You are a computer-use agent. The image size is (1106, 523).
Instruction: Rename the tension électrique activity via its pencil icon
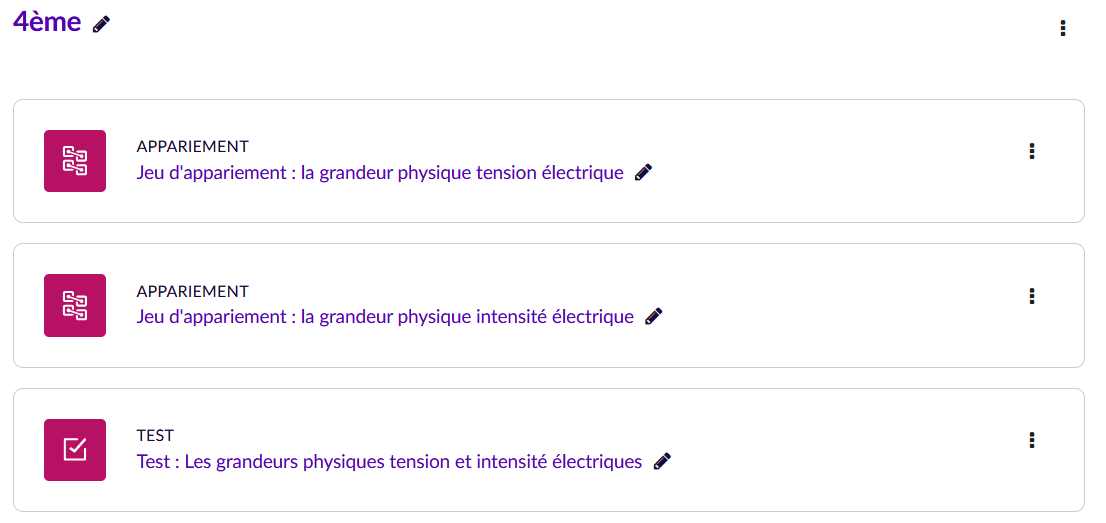click(644, 172)
